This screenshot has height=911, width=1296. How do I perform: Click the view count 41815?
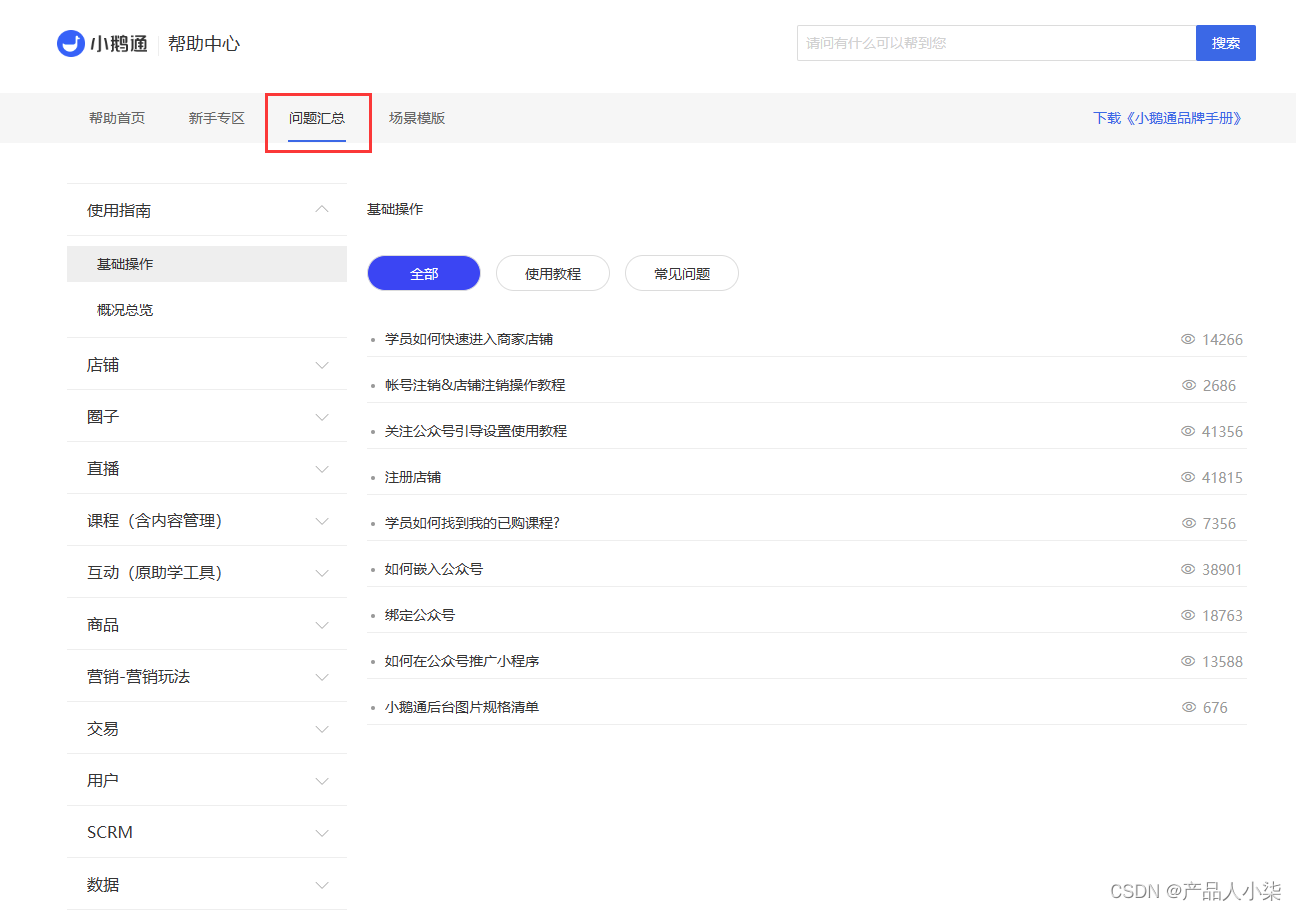pyautogui.click(x=1222, y=477)
